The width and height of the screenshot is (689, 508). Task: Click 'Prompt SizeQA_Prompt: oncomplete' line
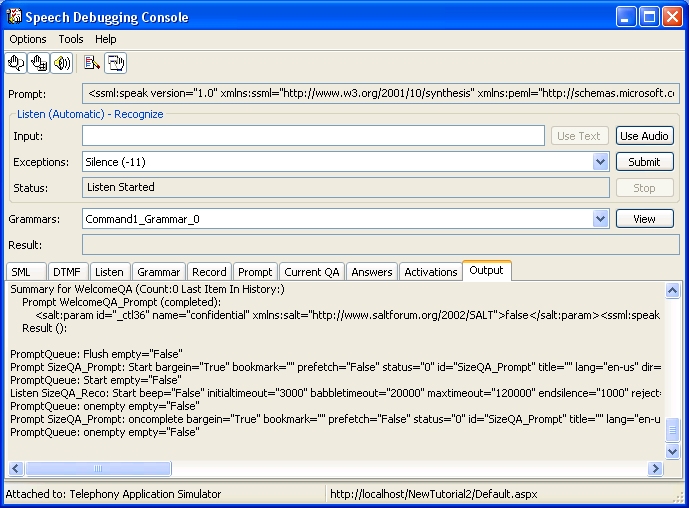[335, 419]
